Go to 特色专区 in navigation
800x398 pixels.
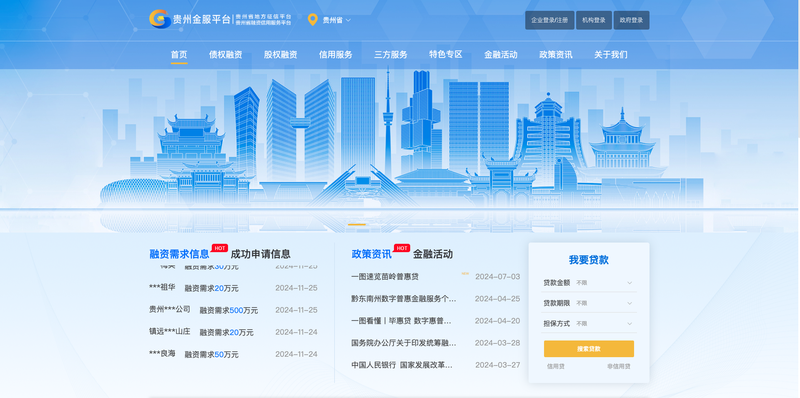446,55
